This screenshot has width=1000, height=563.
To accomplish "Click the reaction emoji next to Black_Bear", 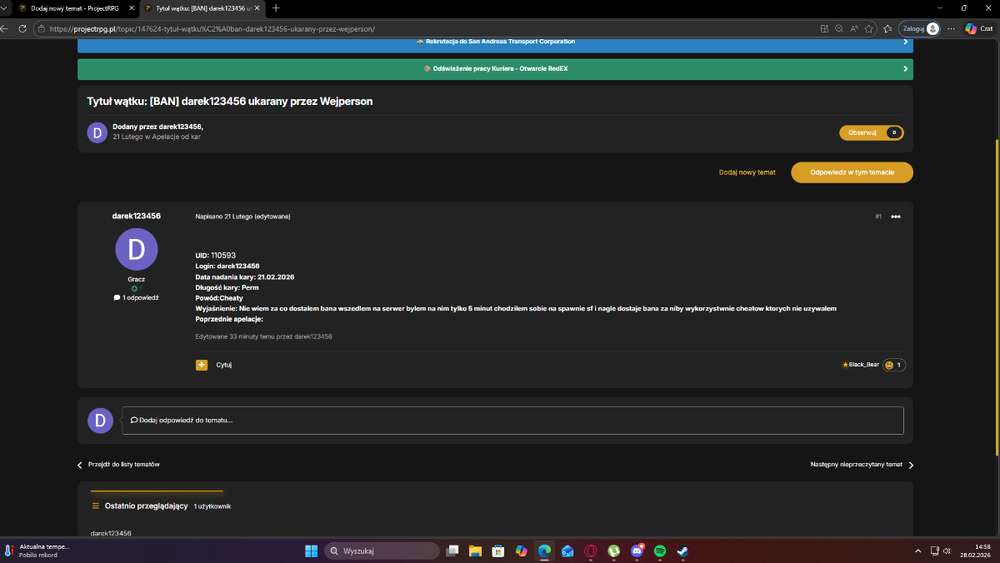I will (x=889, y=365).
